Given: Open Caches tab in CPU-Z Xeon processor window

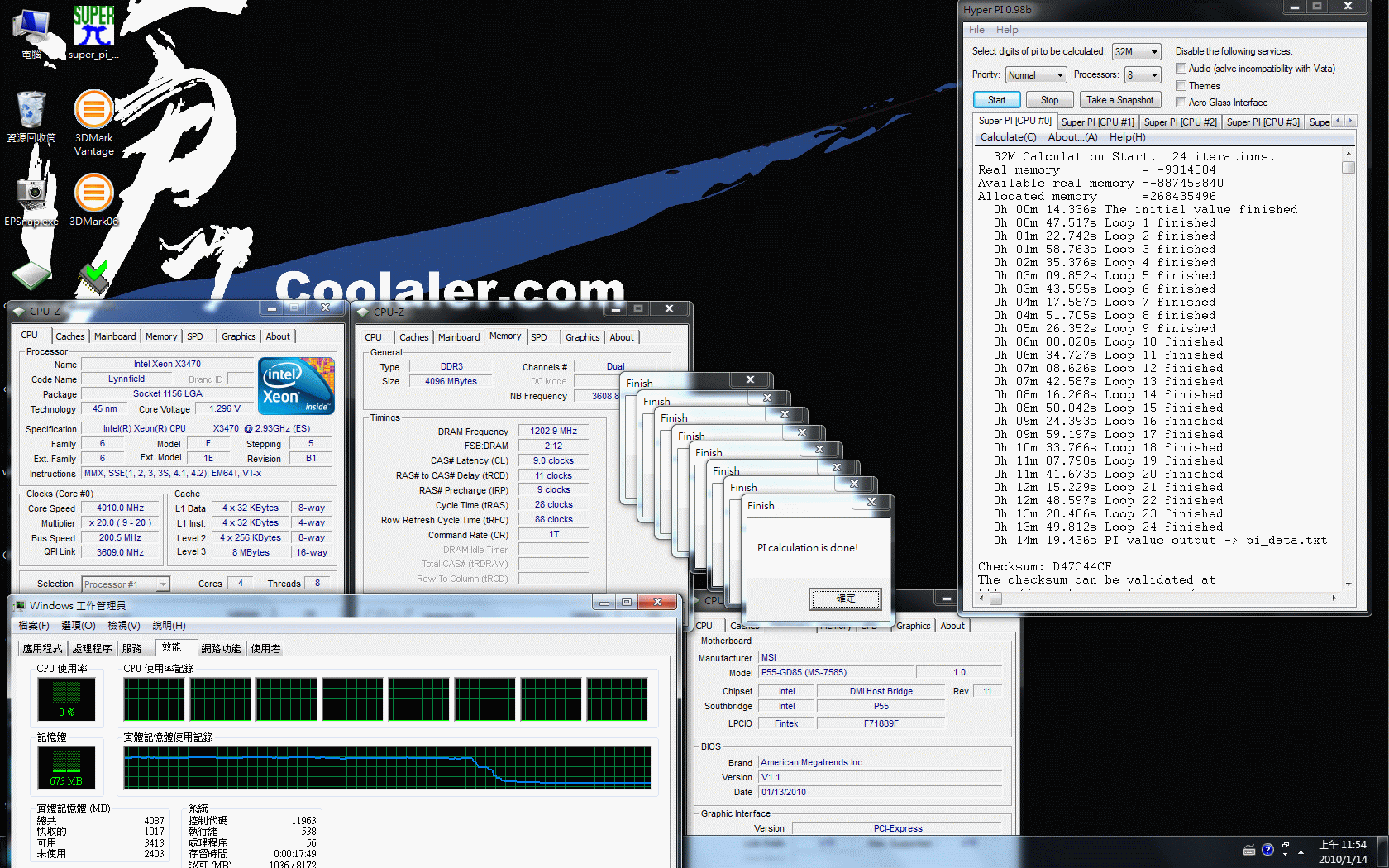Looking at the screenshot, I should (x=69, y=336).
